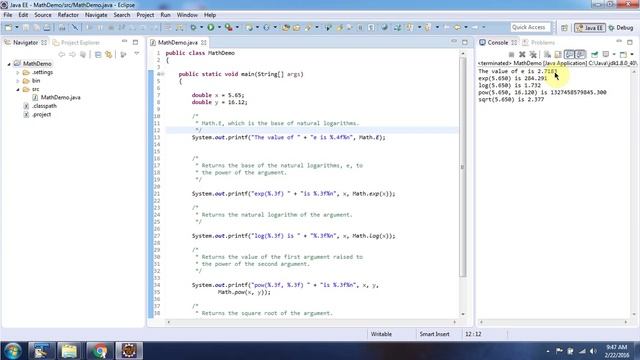This screenshot has width=640, height=360.
Task: Click the Quick Access search field
Action: (x=530, y=27)
